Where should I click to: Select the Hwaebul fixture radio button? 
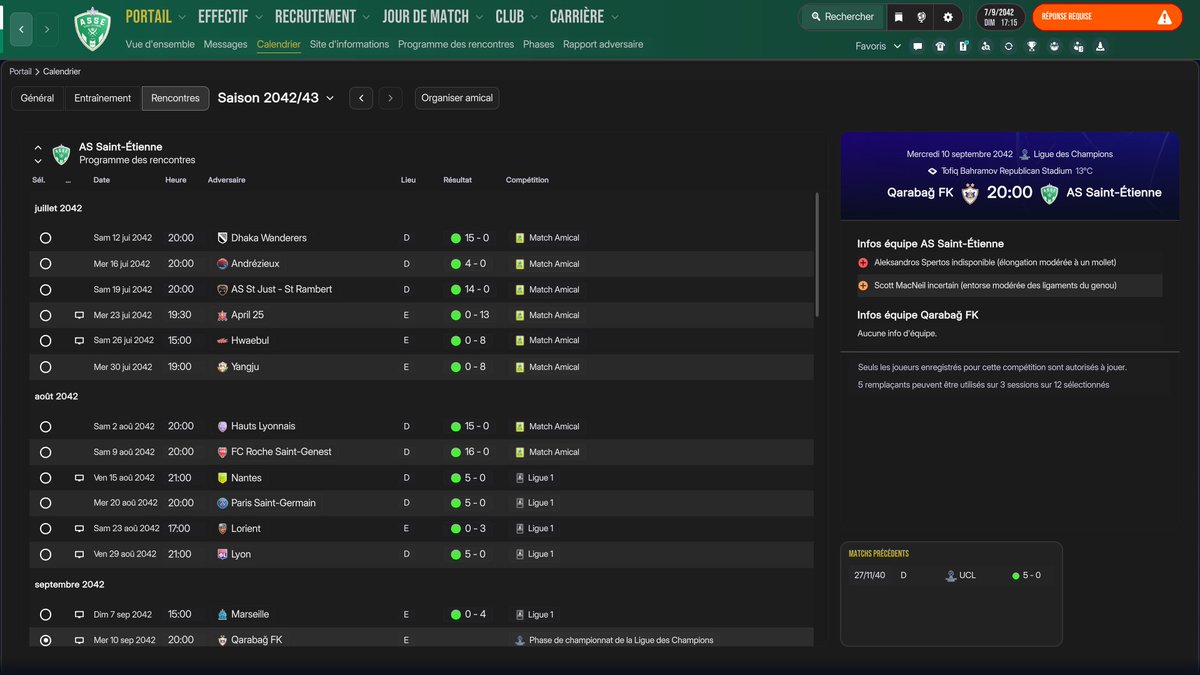(x=45, y=341)
